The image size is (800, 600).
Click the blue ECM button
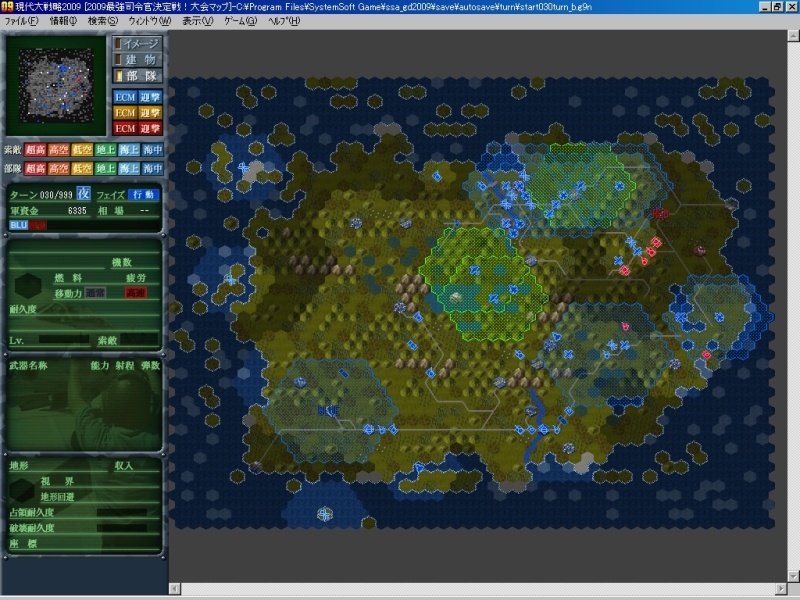point(125,97)
